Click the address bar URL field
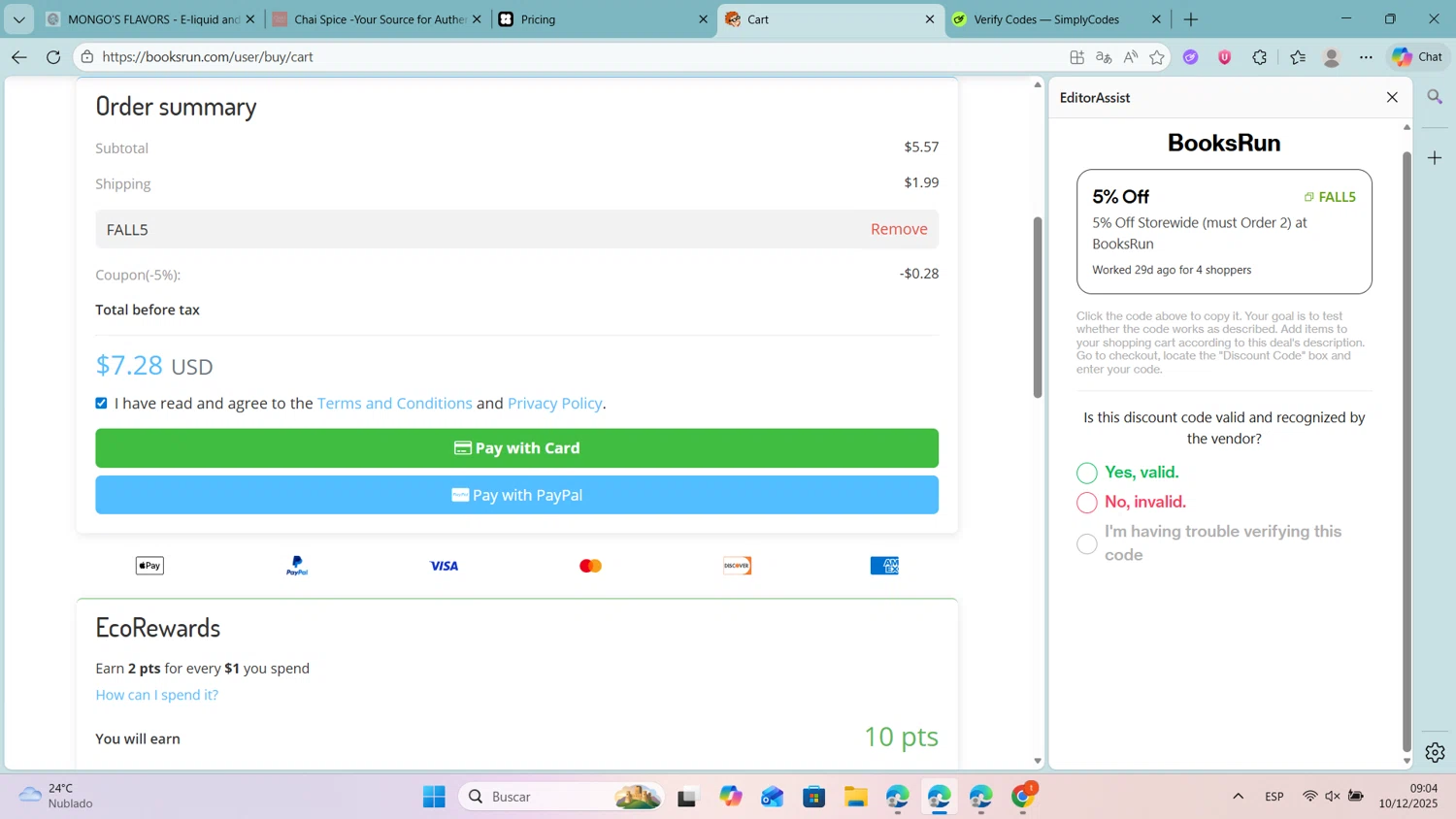Image resolution: width=1456 pixels, height=819 pixels. tap(573, 57)
